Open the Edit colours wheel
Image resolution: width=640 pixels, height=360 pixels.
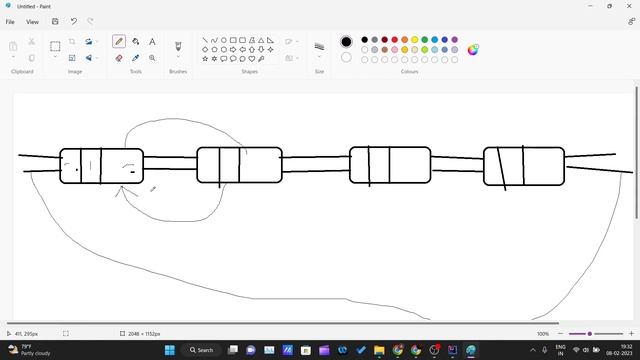(473, 50)
